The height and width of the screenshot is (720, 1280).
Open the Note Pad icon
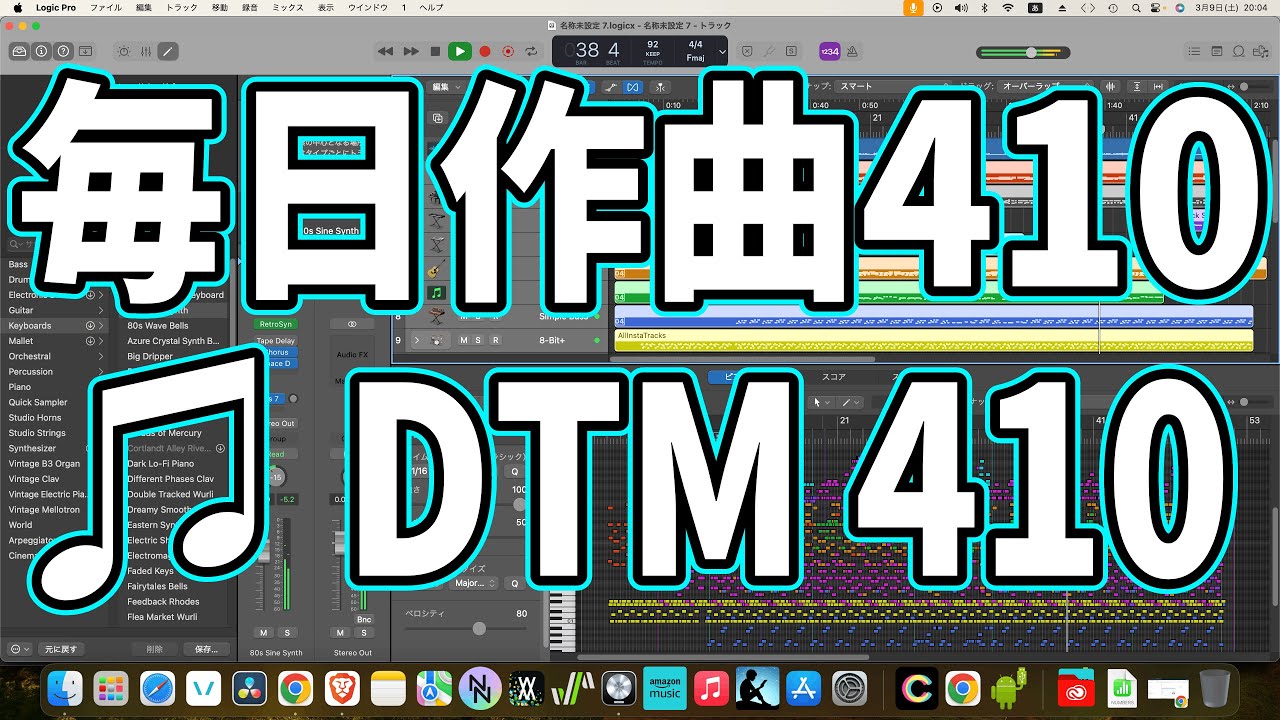[x=1217, y=51]
